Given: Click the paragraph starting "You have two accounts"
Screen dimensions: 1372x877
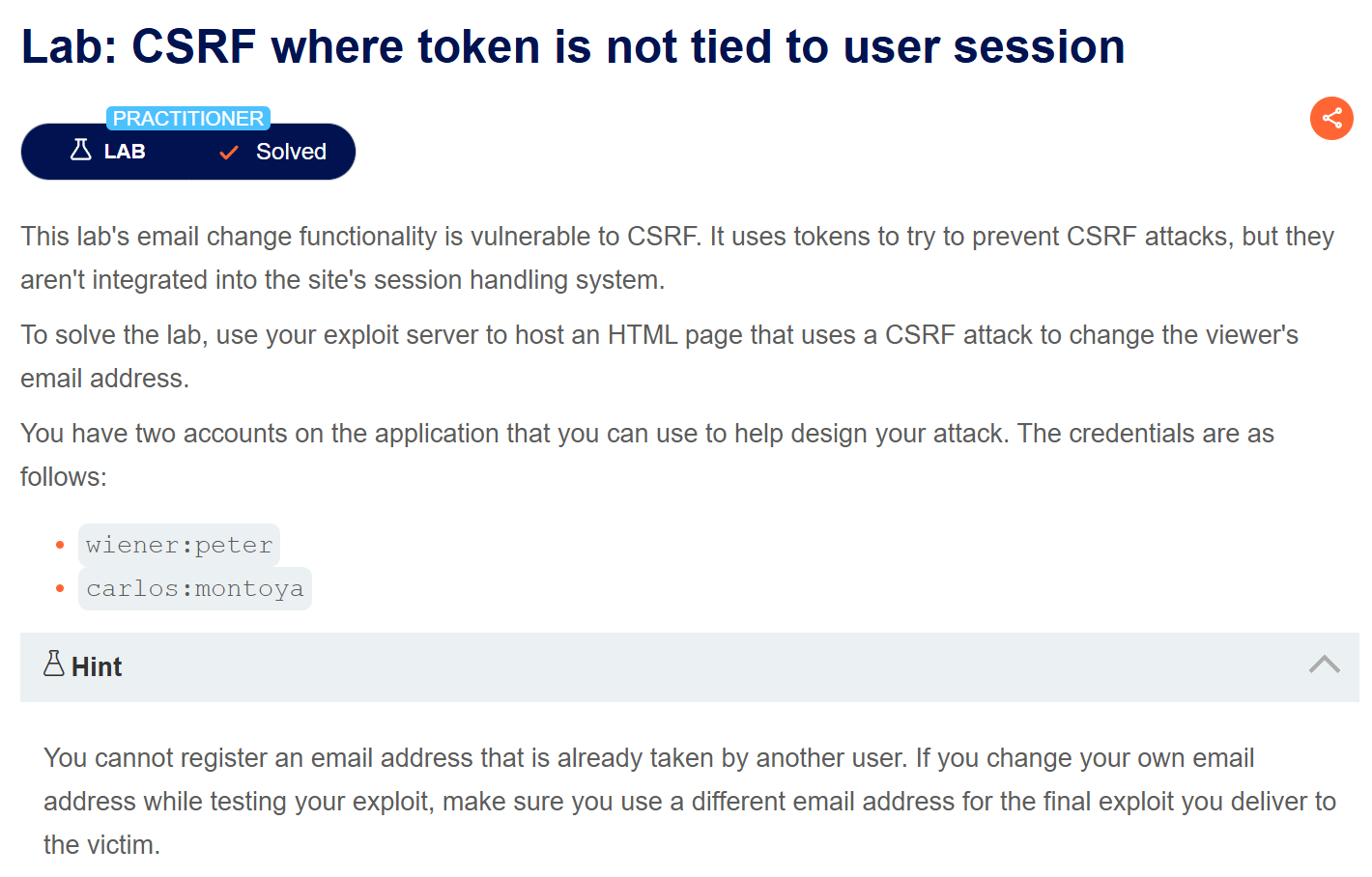Looking at the screenshot, I should point(647,455).
